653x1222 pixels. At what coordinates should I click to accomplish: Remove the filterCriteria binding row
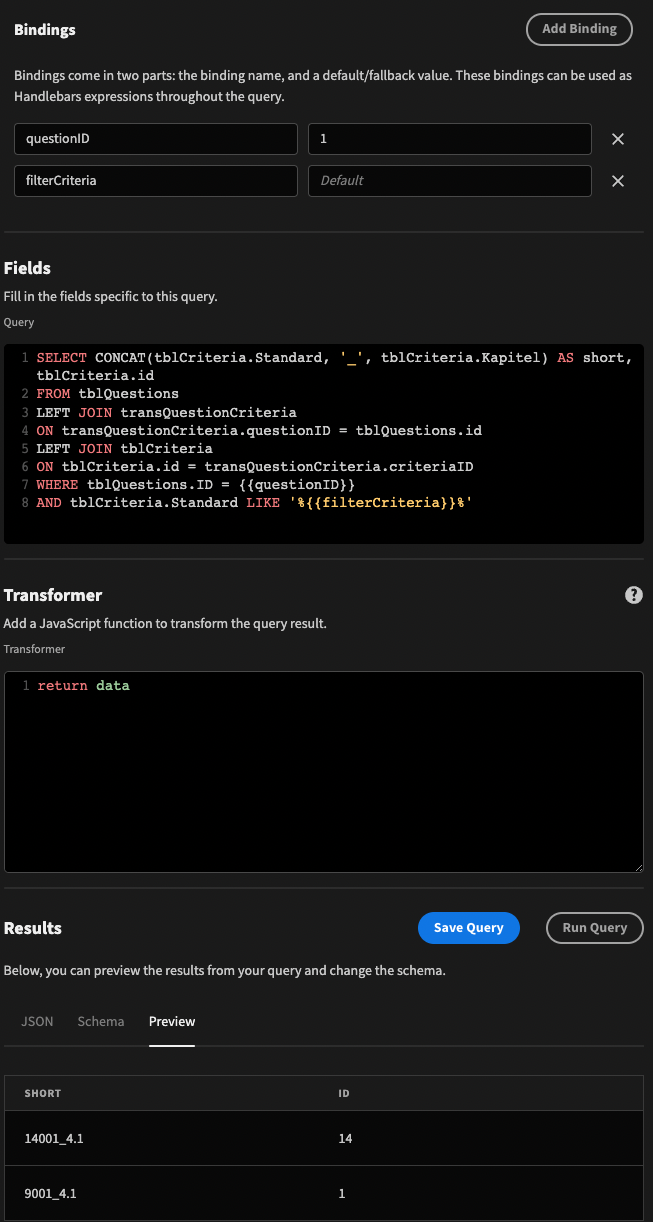(618, 181)
